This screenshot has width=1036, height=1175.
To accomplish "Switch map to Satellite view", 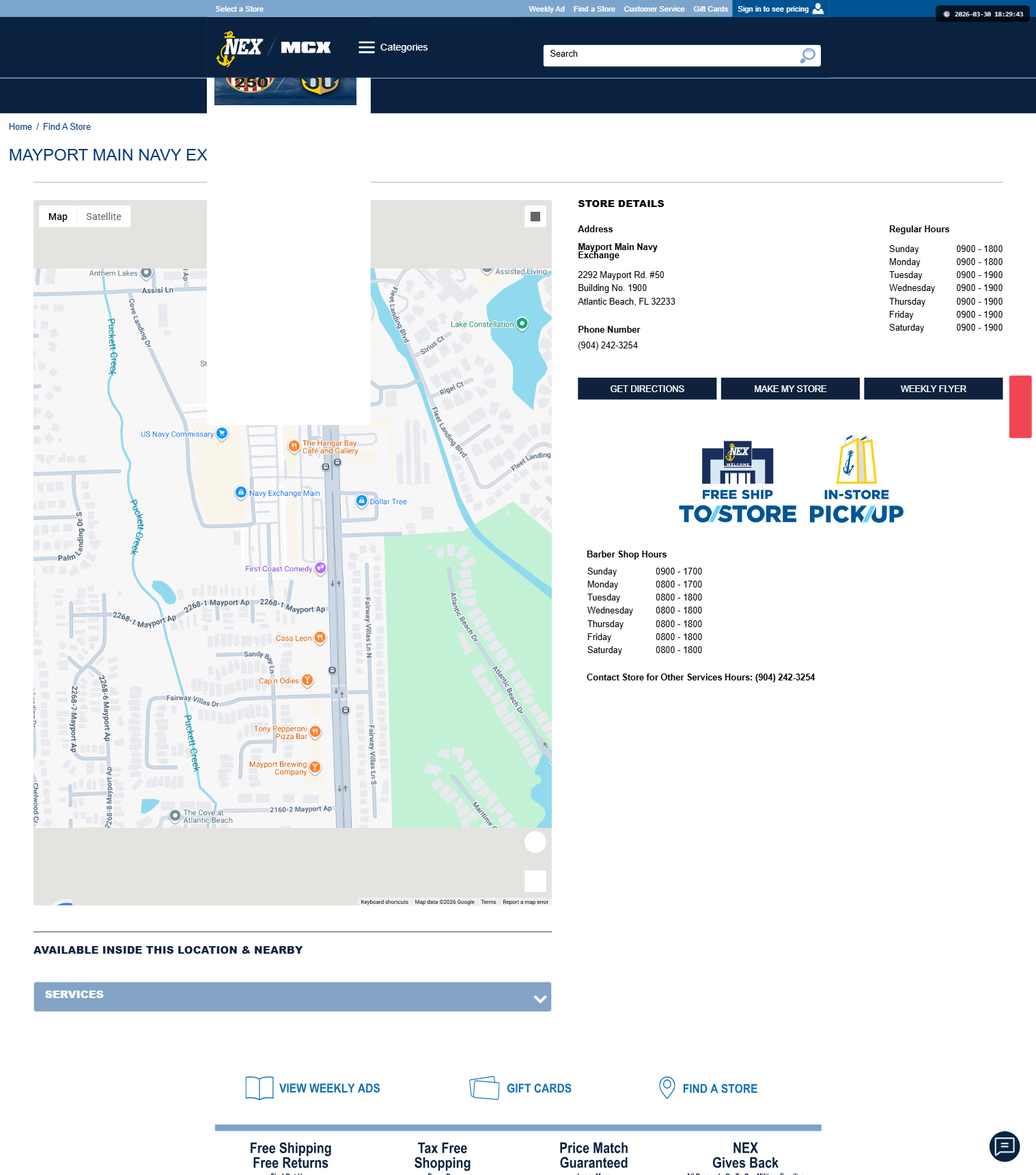I will tap(104, 217).
